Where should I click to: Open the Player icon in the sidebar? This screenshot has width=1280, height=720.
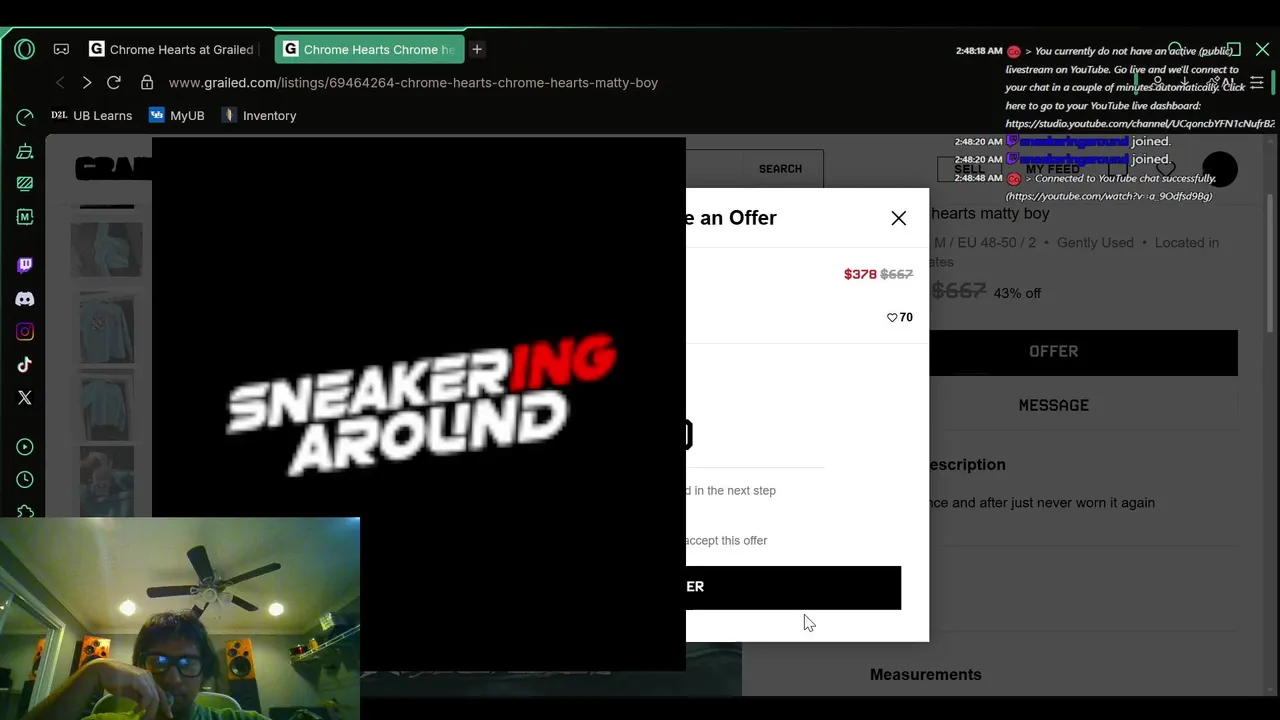pyautogui.click(x=25, y=447)
